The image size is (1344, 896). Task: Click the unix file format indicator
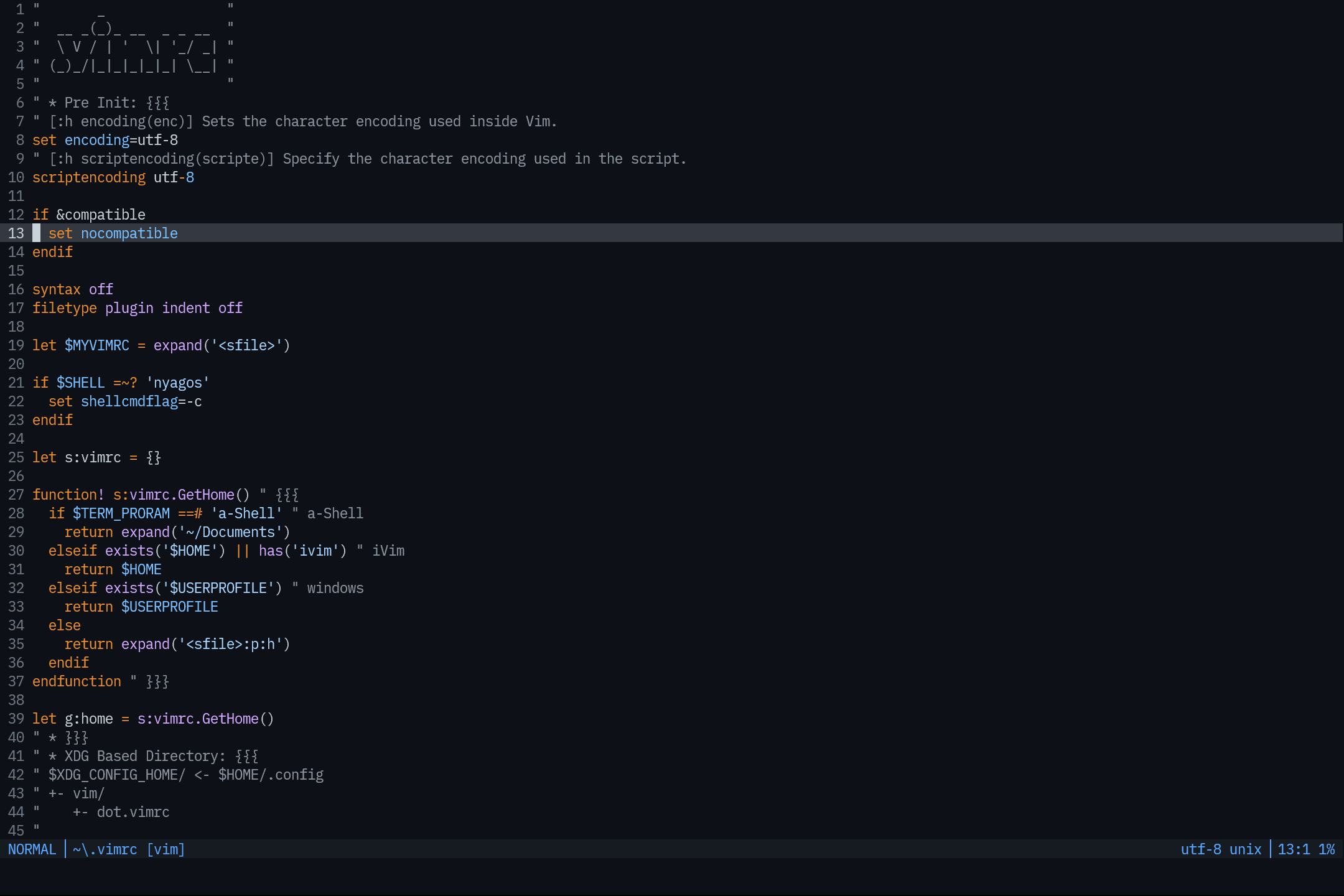(1246, 849)
